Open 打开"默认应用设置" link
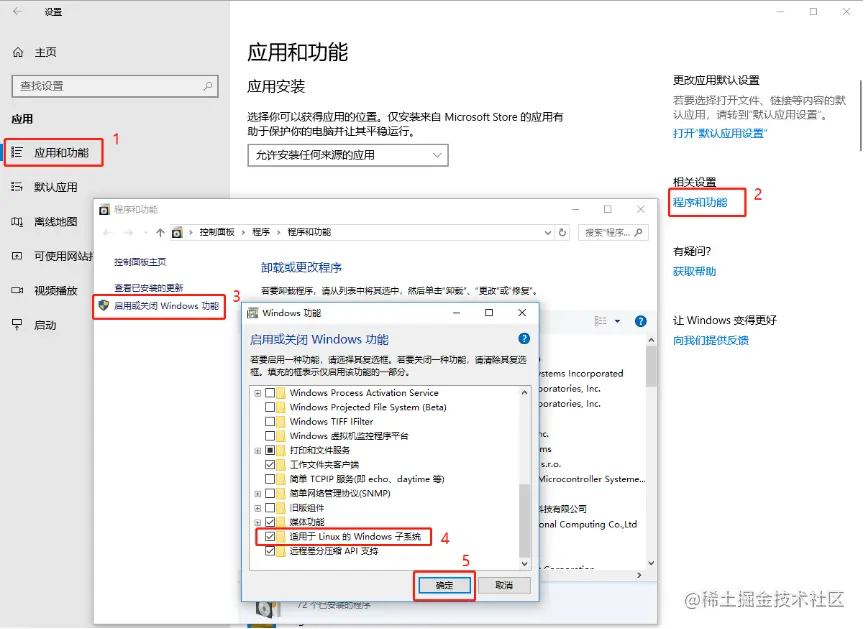 coord(720,133)
